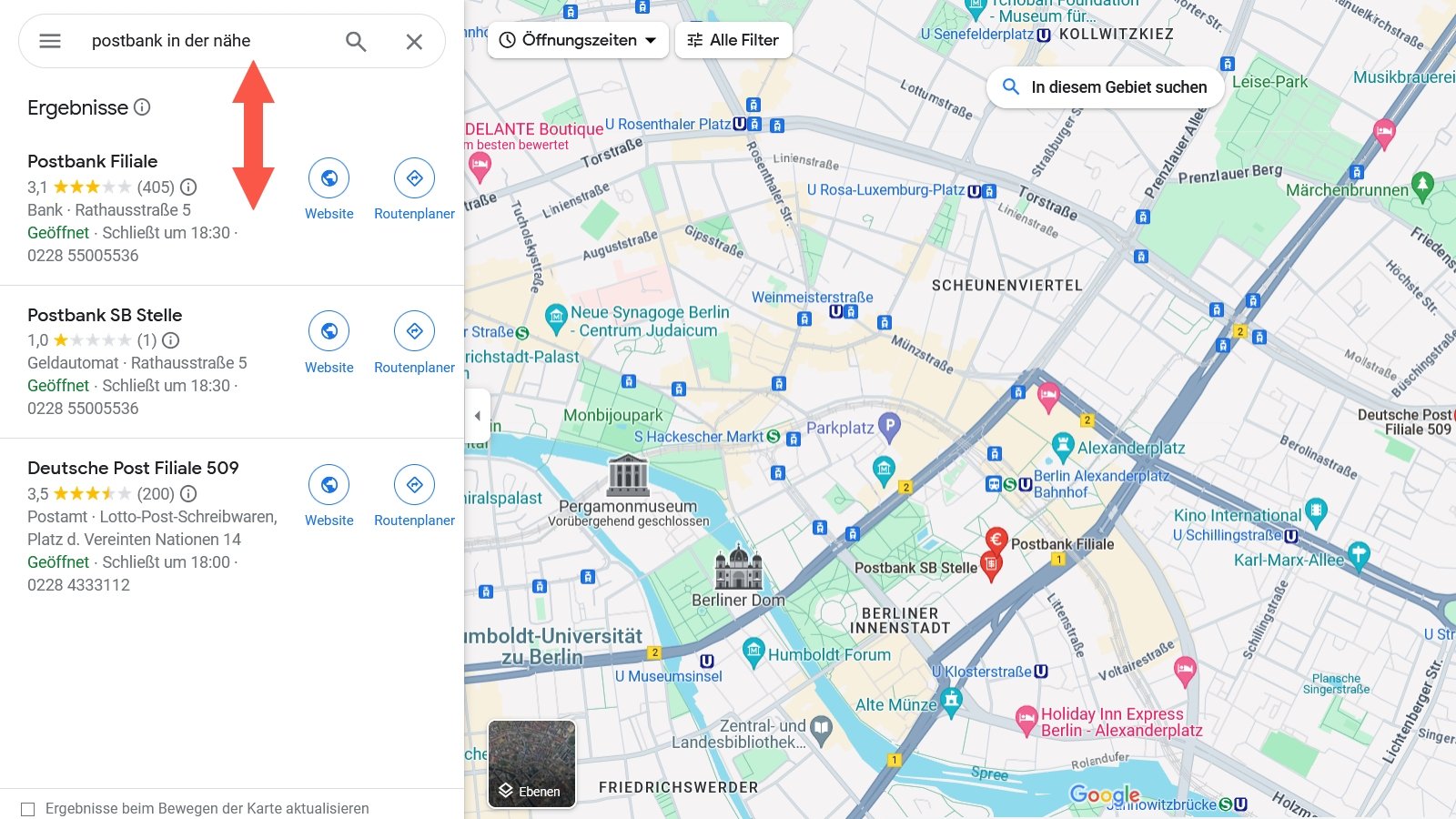Click the U Klosterstraße station label
This screenshot has height=819, width=1456.
click(x=982, y=672)
